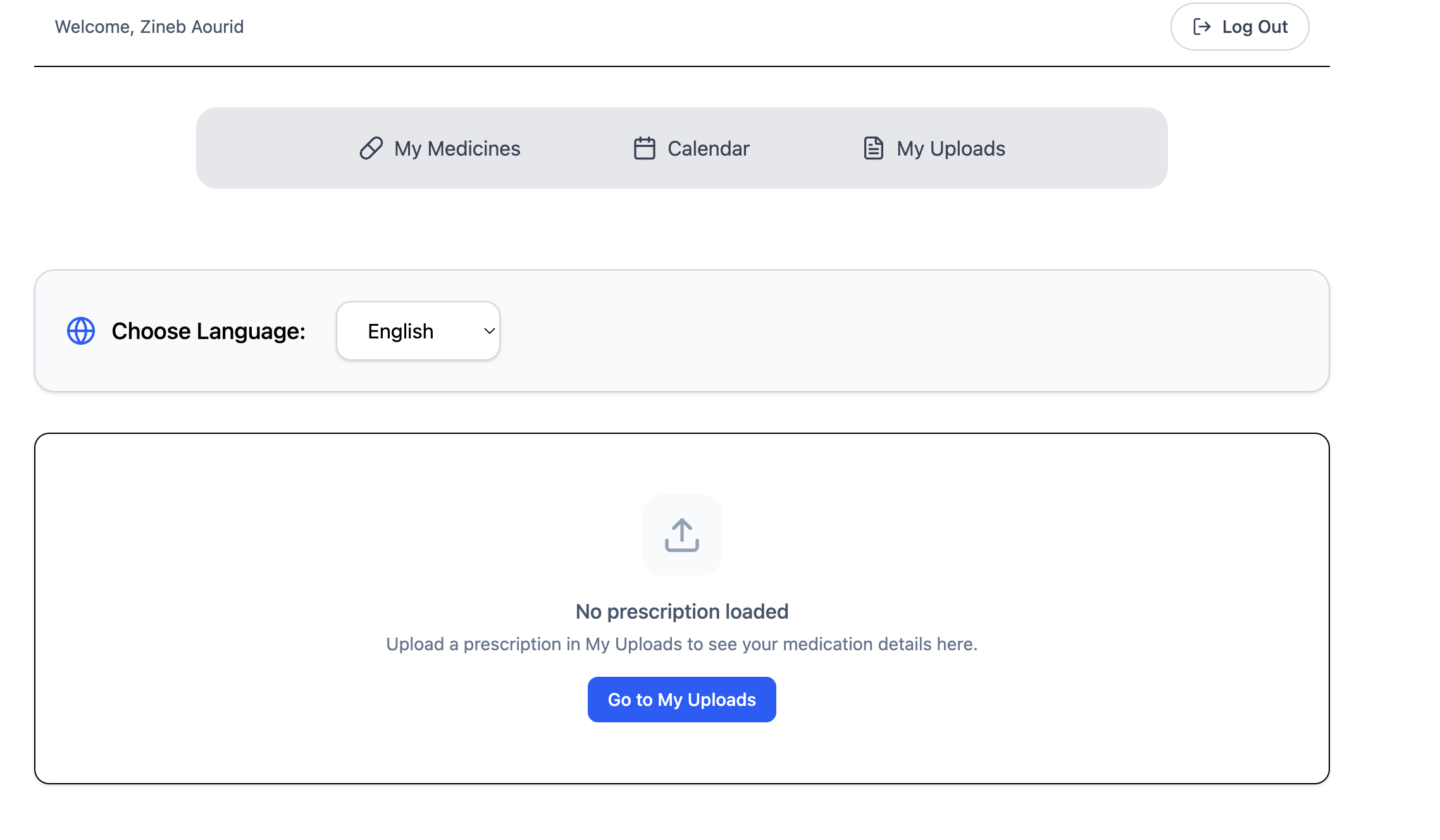
Task: Click the upload prescription instruction text
Action: click(681, 644)
